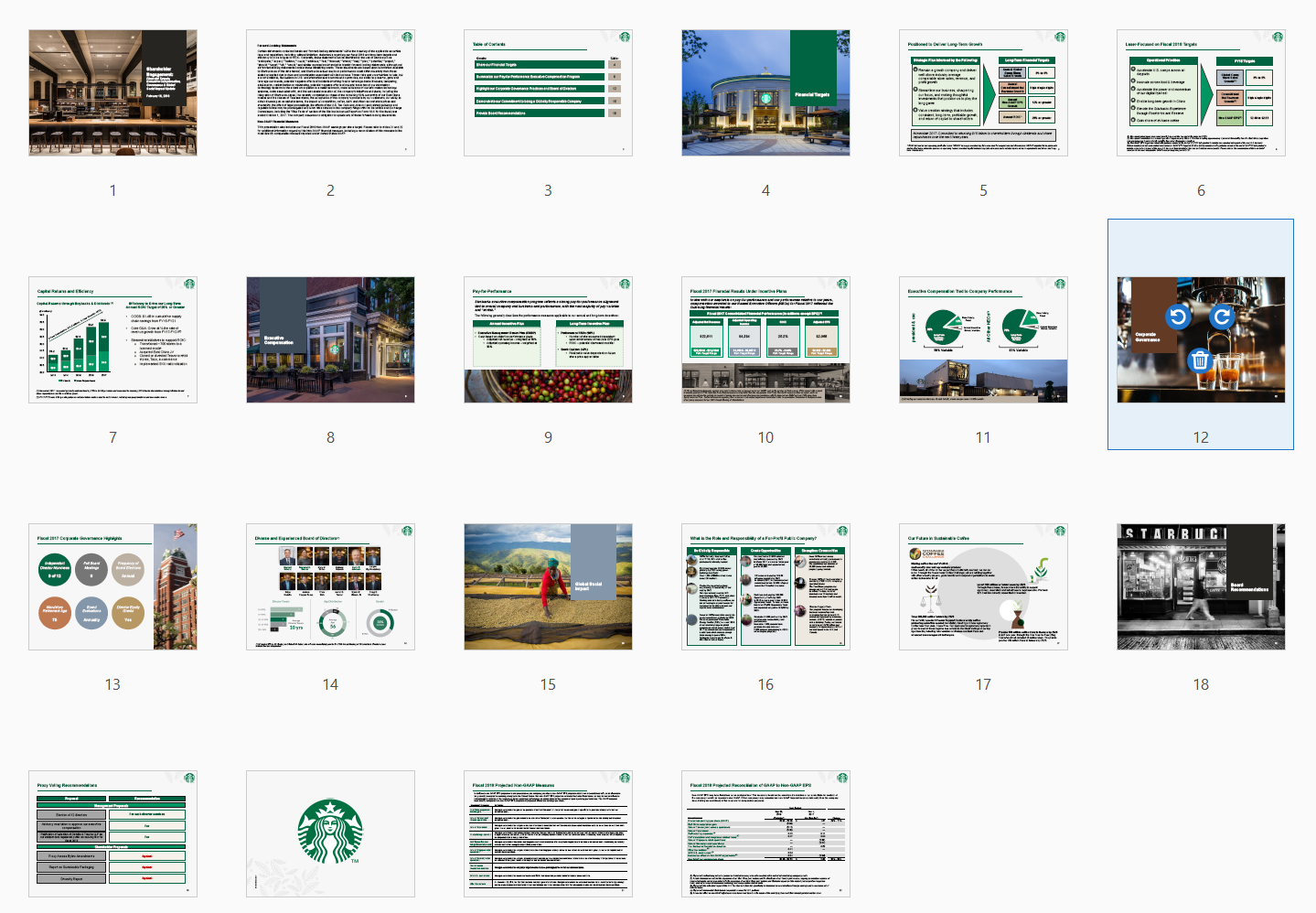The height and width of the screenshot is (913, 1316).
Task: Click the page number label 1
Action: pos(112,190)
